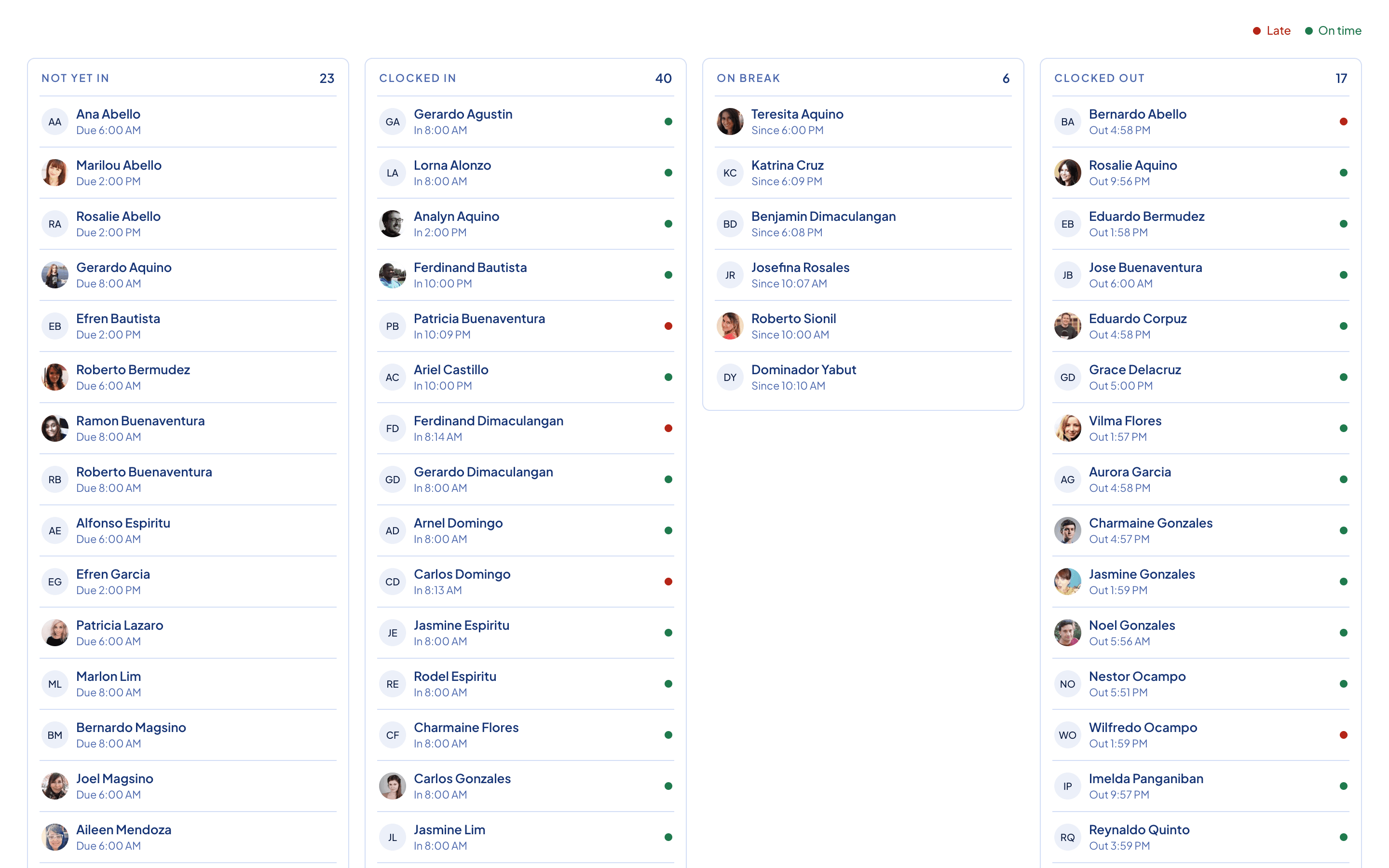
Task: Select the CLOCKED IN column header
Action: coord(417,78)
